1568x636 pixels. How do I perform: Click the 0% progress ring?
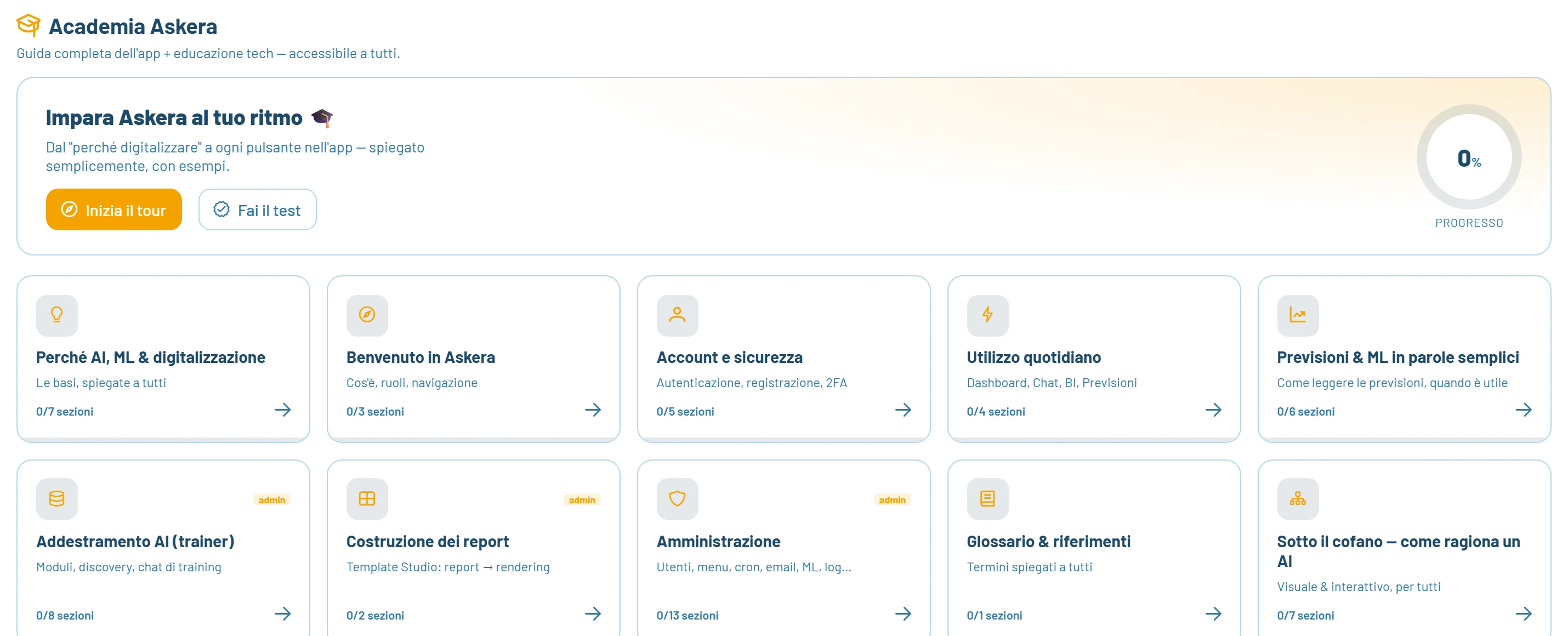coord(1469,158)
